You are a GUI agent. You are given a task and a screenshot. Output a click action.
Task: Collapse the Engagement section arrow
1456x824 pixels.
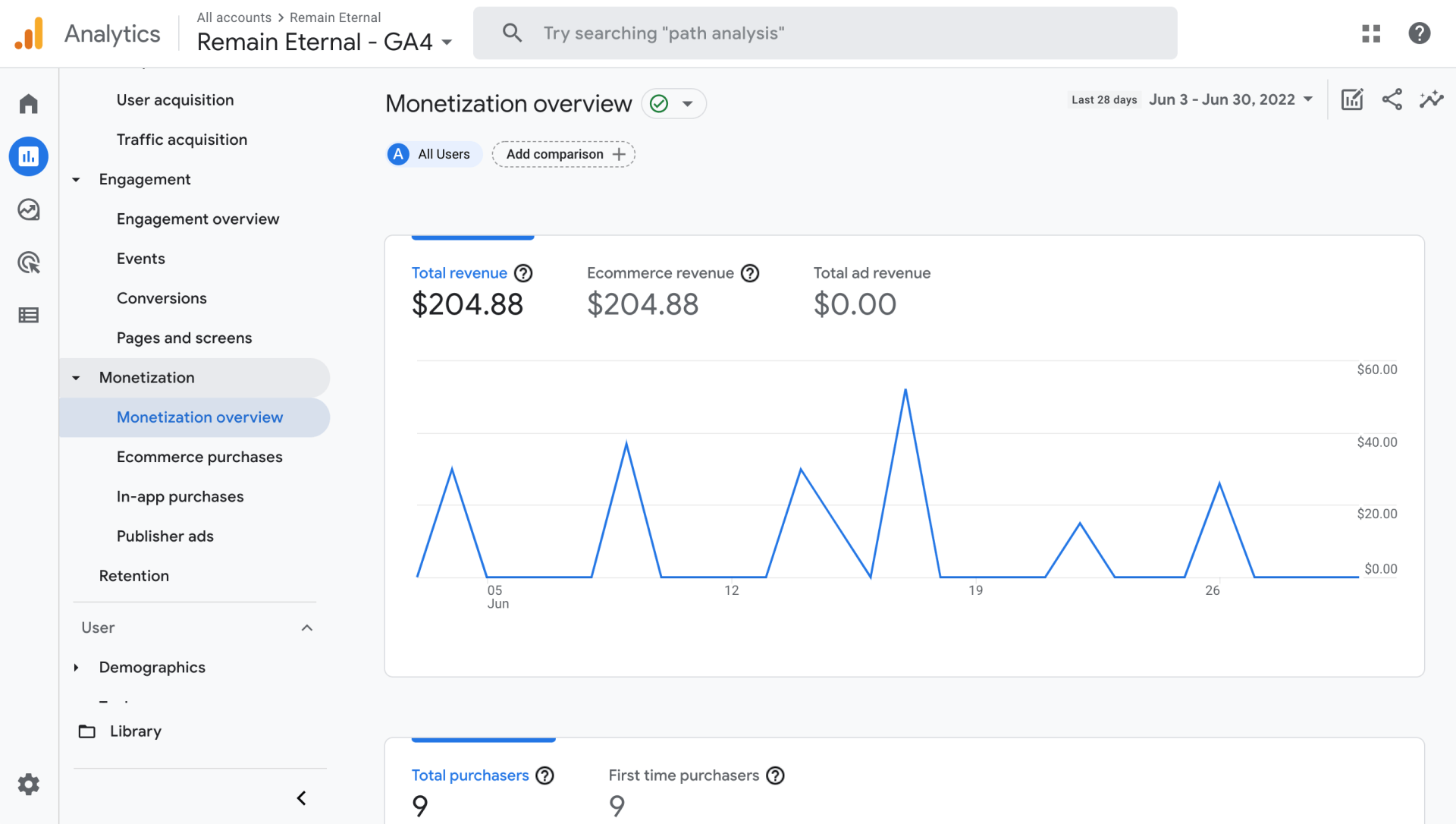coord(76,180)
